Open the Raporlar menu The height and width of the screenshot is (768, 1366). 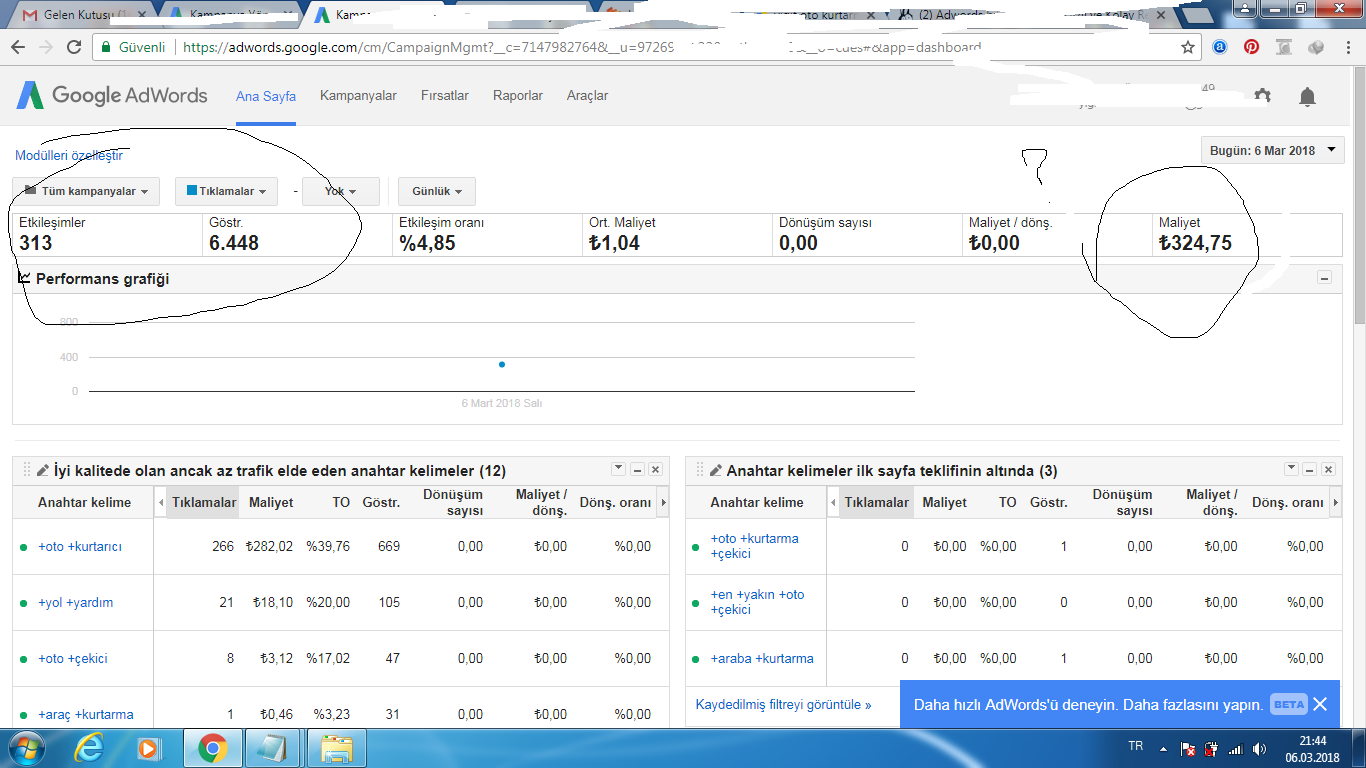(518, 96)
